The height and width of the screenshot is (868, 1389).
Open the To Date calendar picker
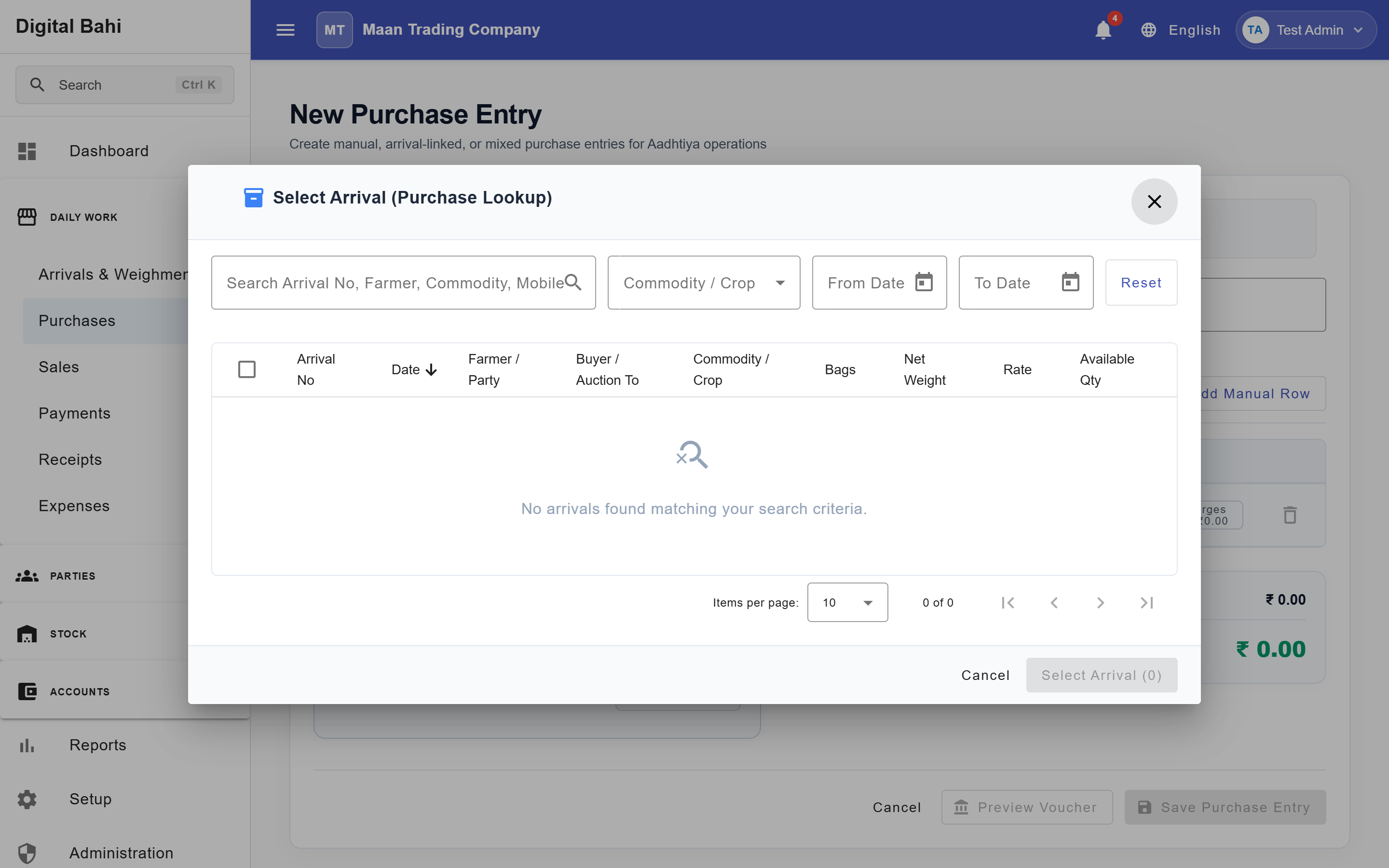[x=1070, y=282]
